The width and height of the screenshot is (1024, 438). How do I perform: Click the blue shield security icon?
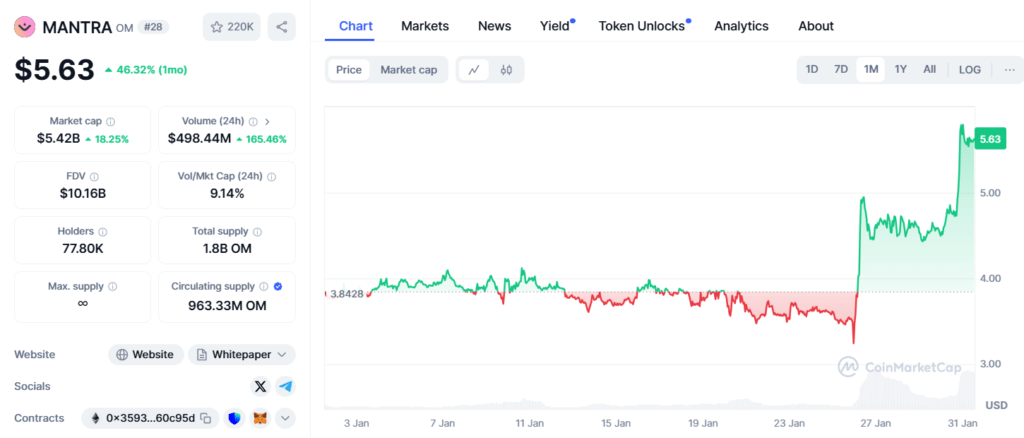click(x=234, y=418)
